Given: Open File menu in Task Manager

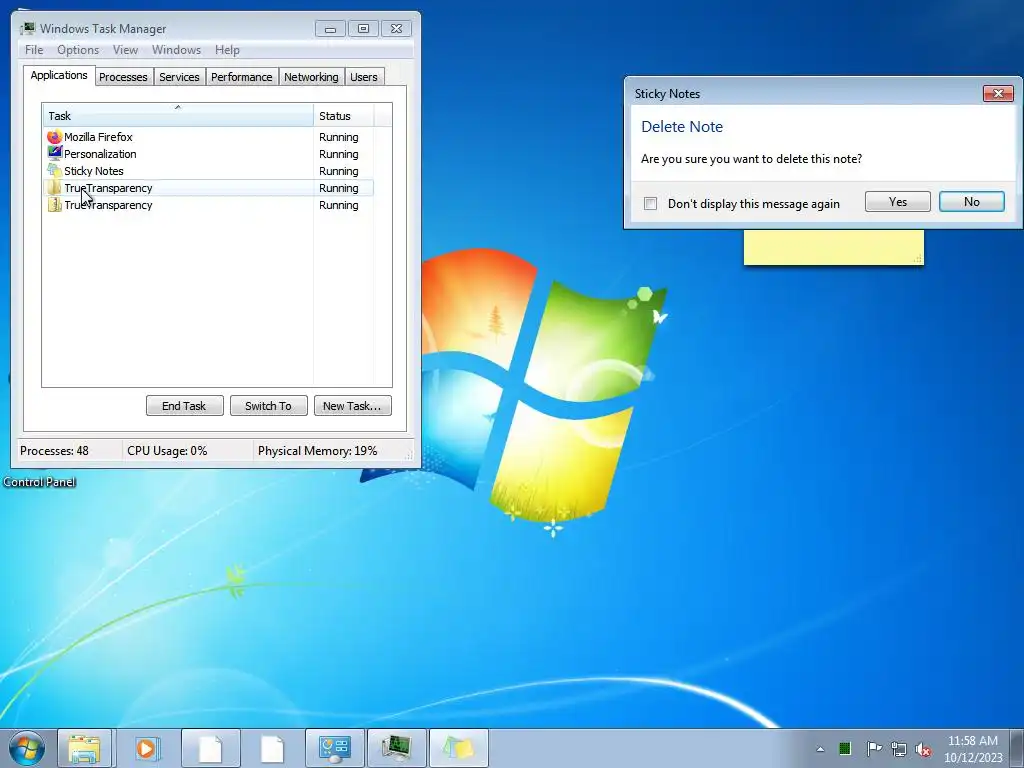Looking at the screenshot, I should [34, 50].
